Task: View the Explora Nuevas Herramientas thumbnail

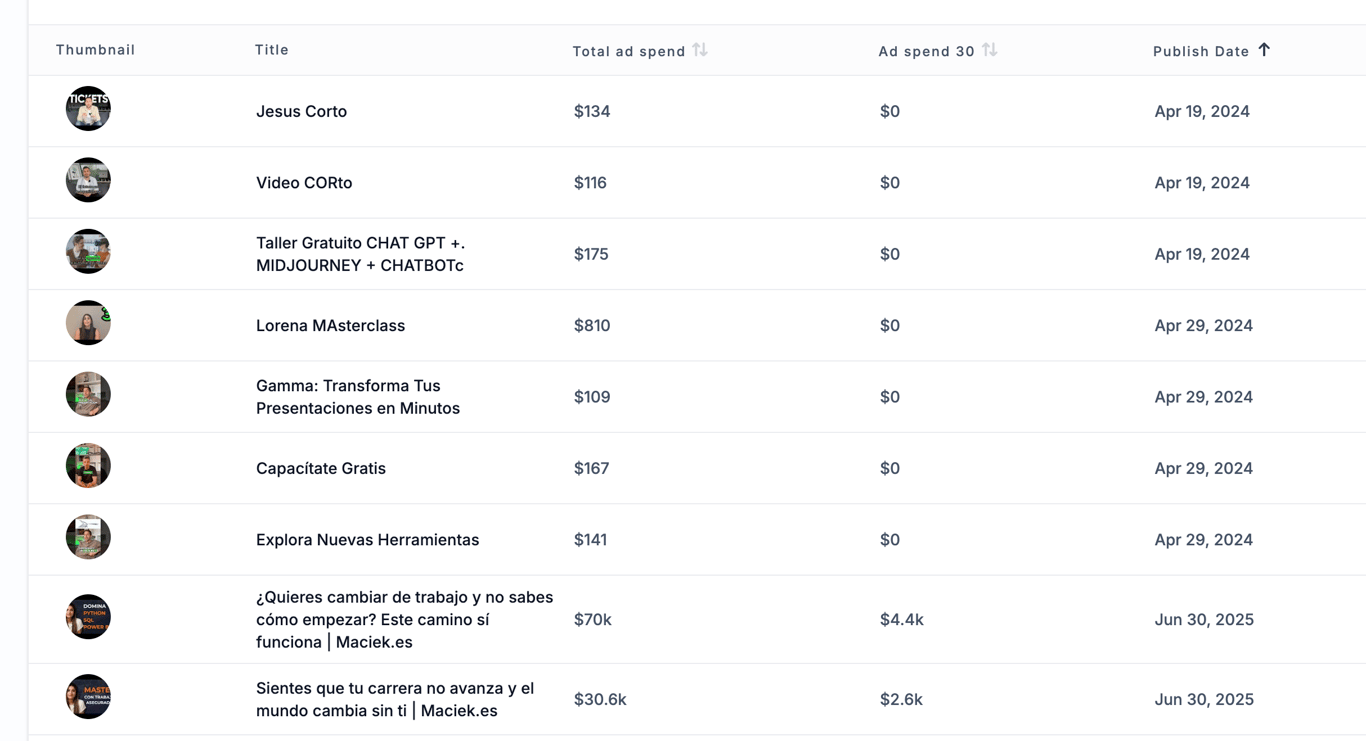Action: [88, 537]
